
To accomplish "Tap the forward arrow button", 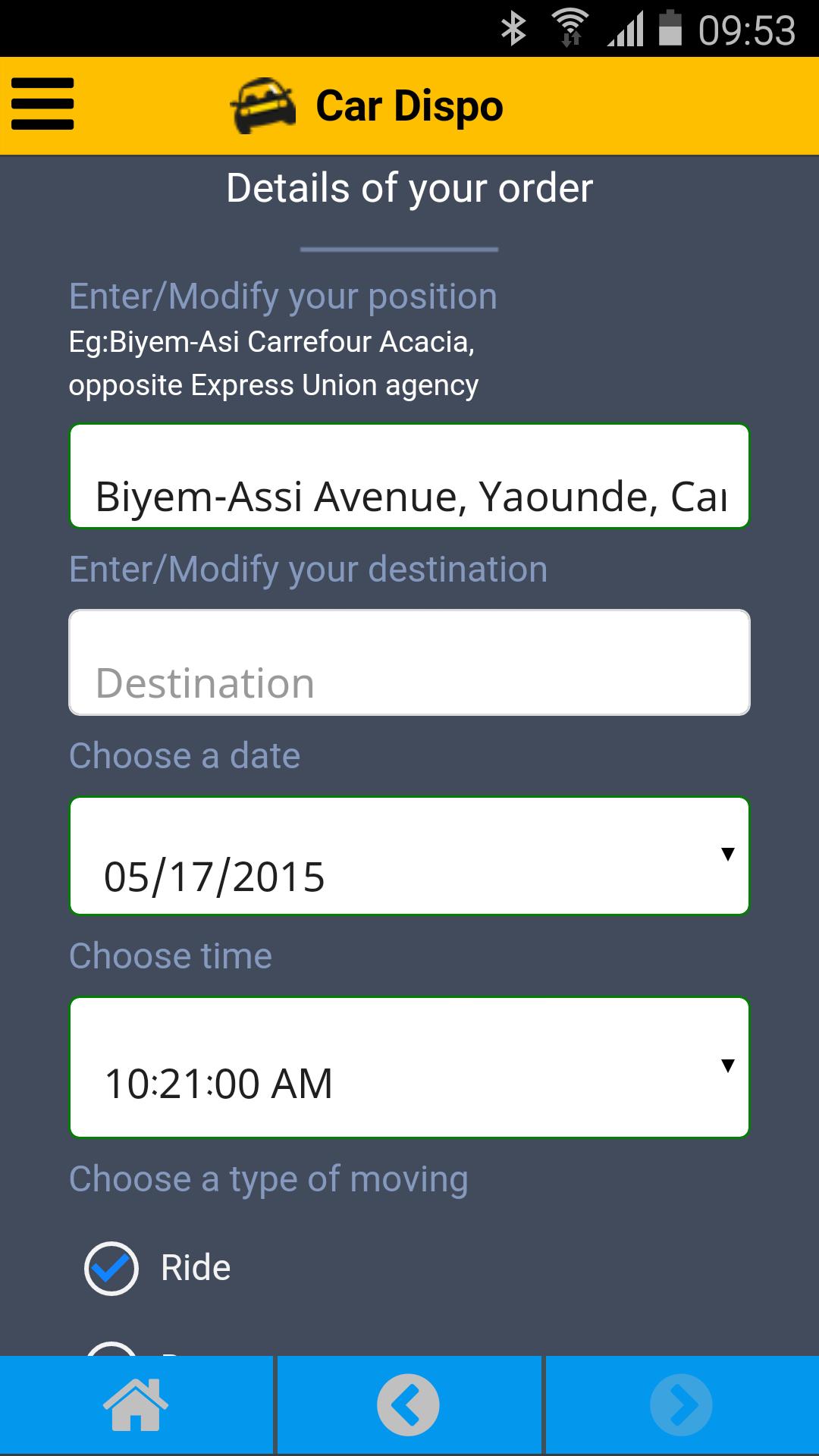I will (x=681, y=1404).
